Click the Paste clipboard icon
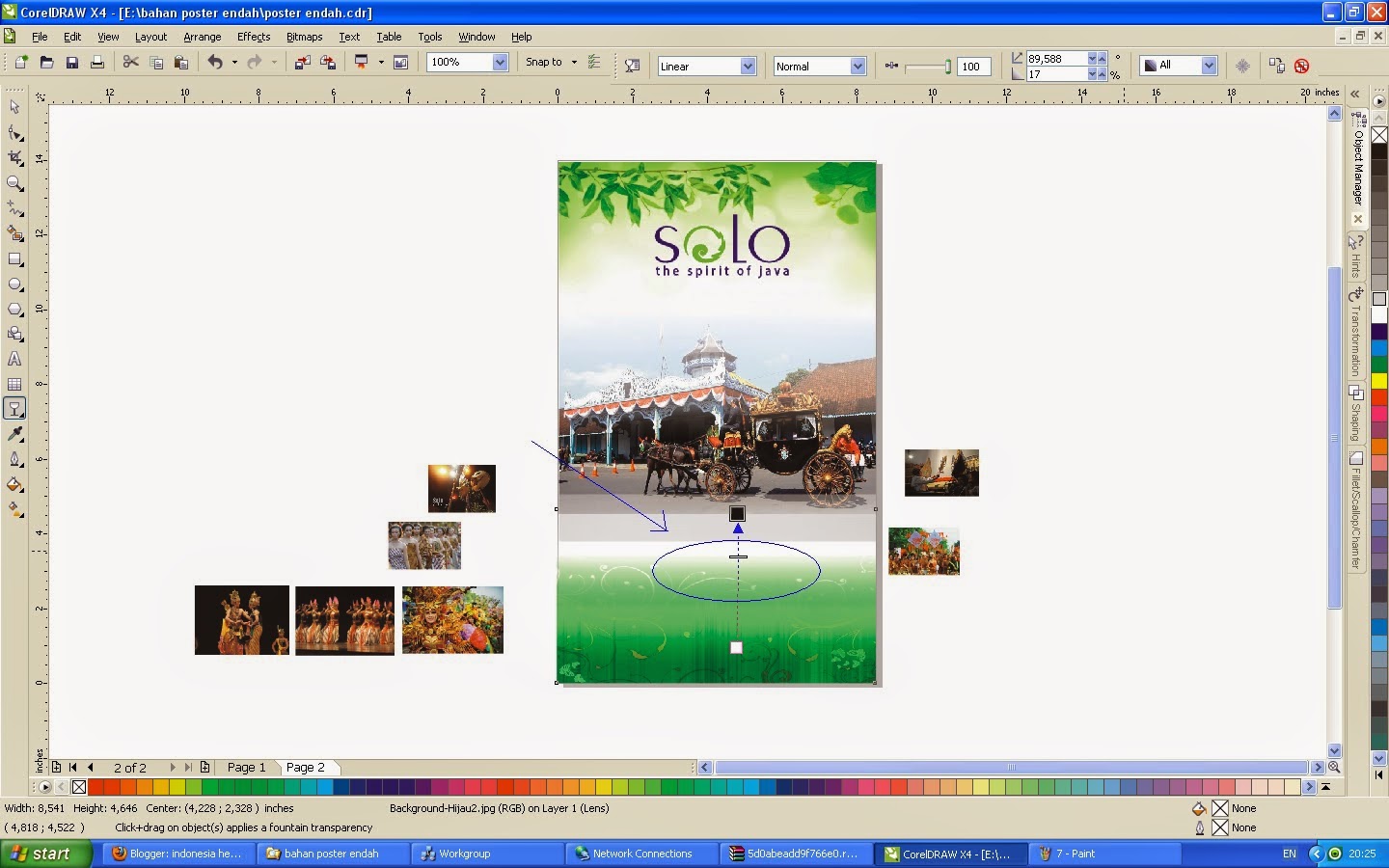Screen dimensions: 1389x868 [180, 63]
